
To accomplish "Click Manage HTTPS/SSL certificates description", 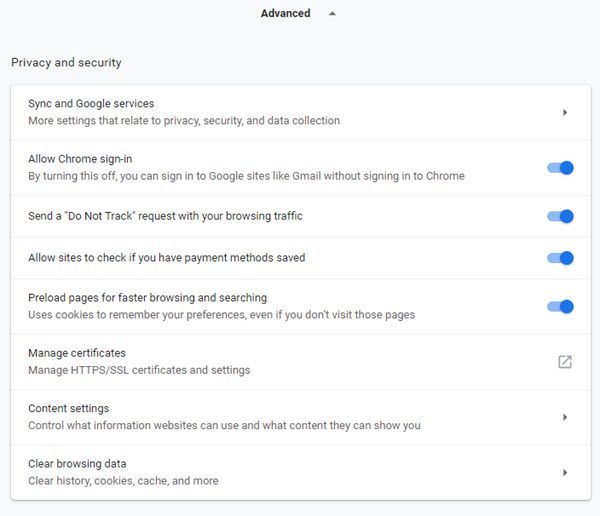I will pyautogui.click(x=139, y=370).
